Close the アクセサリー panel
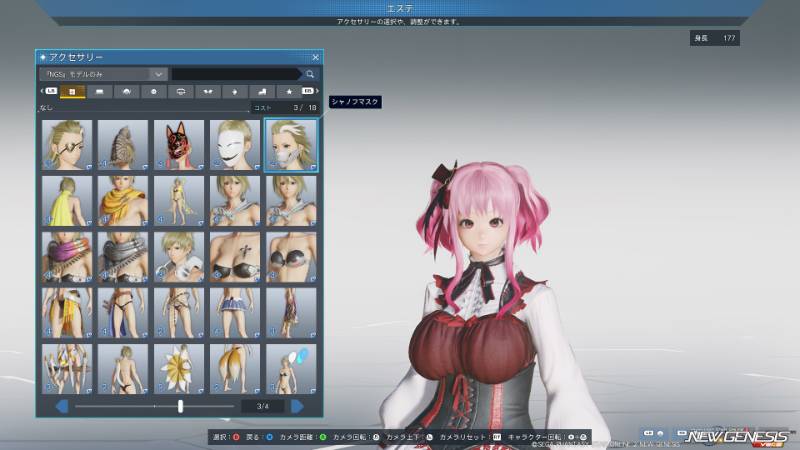Image resolution: width=800 pixels, height=450 pixels. tap(315, 57)
